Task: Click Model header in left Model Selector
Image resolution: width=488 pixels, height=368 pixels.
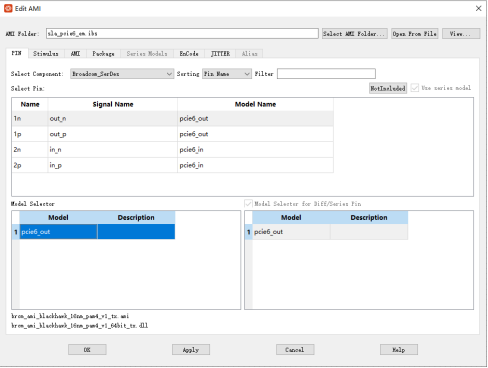Action: [58, 217]
